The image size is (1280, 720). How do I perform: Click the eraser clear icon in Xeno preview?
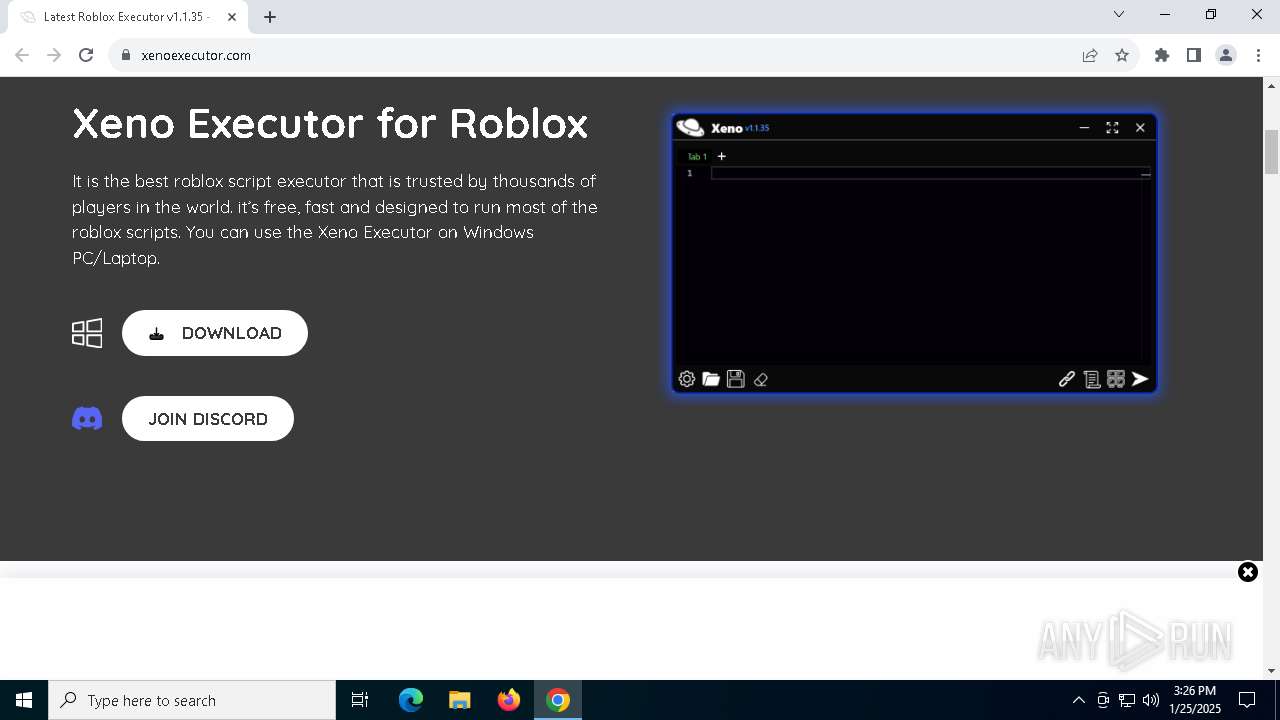point(761,379)
